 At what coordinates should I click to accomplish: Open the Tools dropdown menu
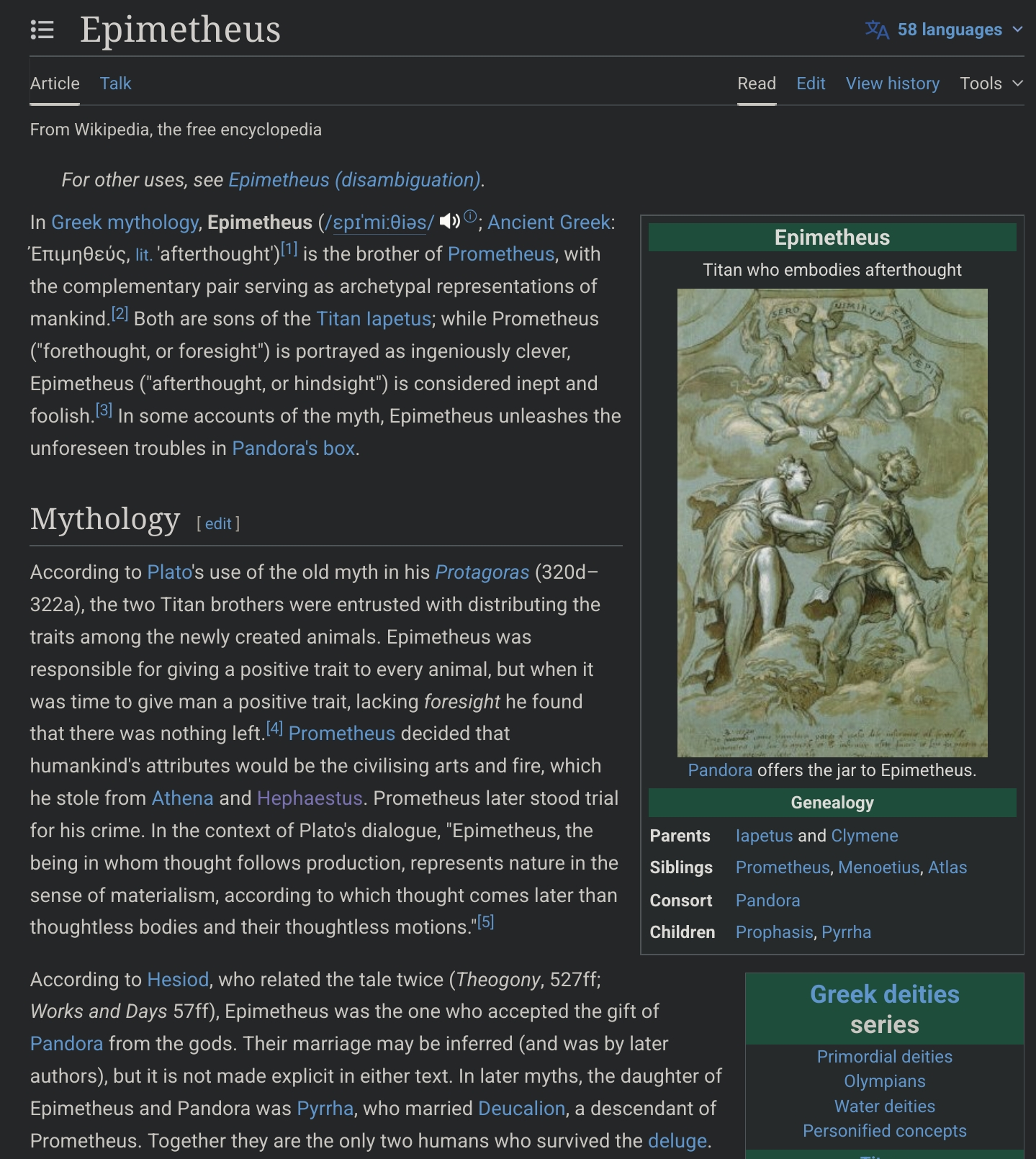(991, 84)
